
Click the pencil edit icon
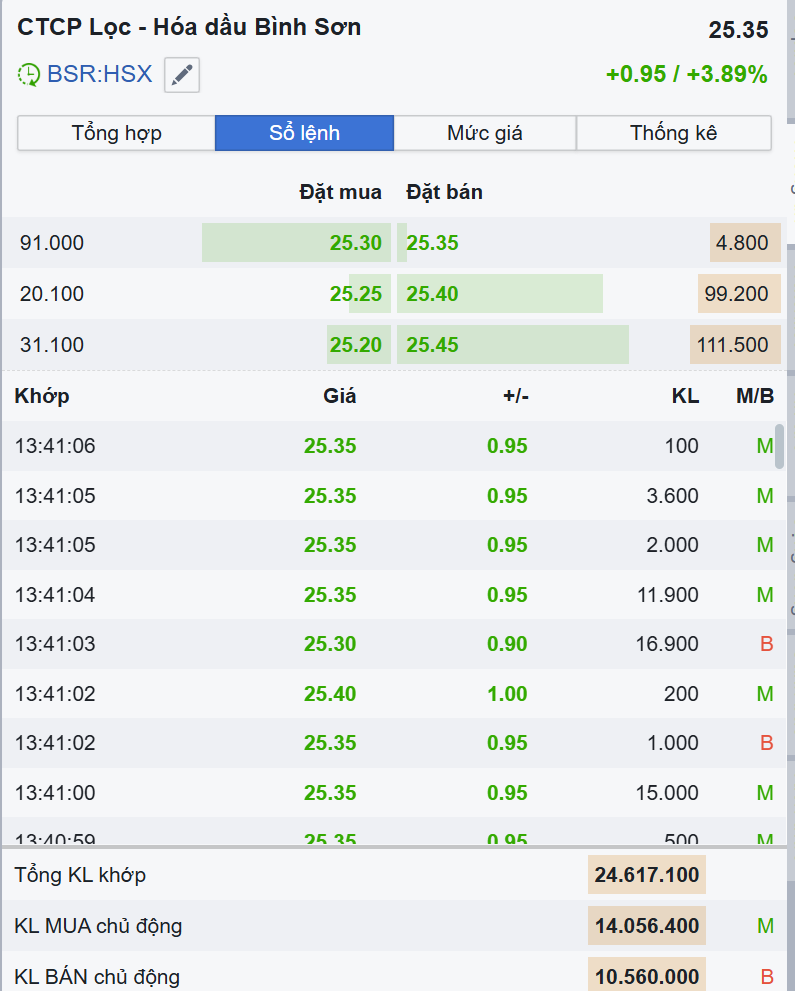[x=182, y=75]
